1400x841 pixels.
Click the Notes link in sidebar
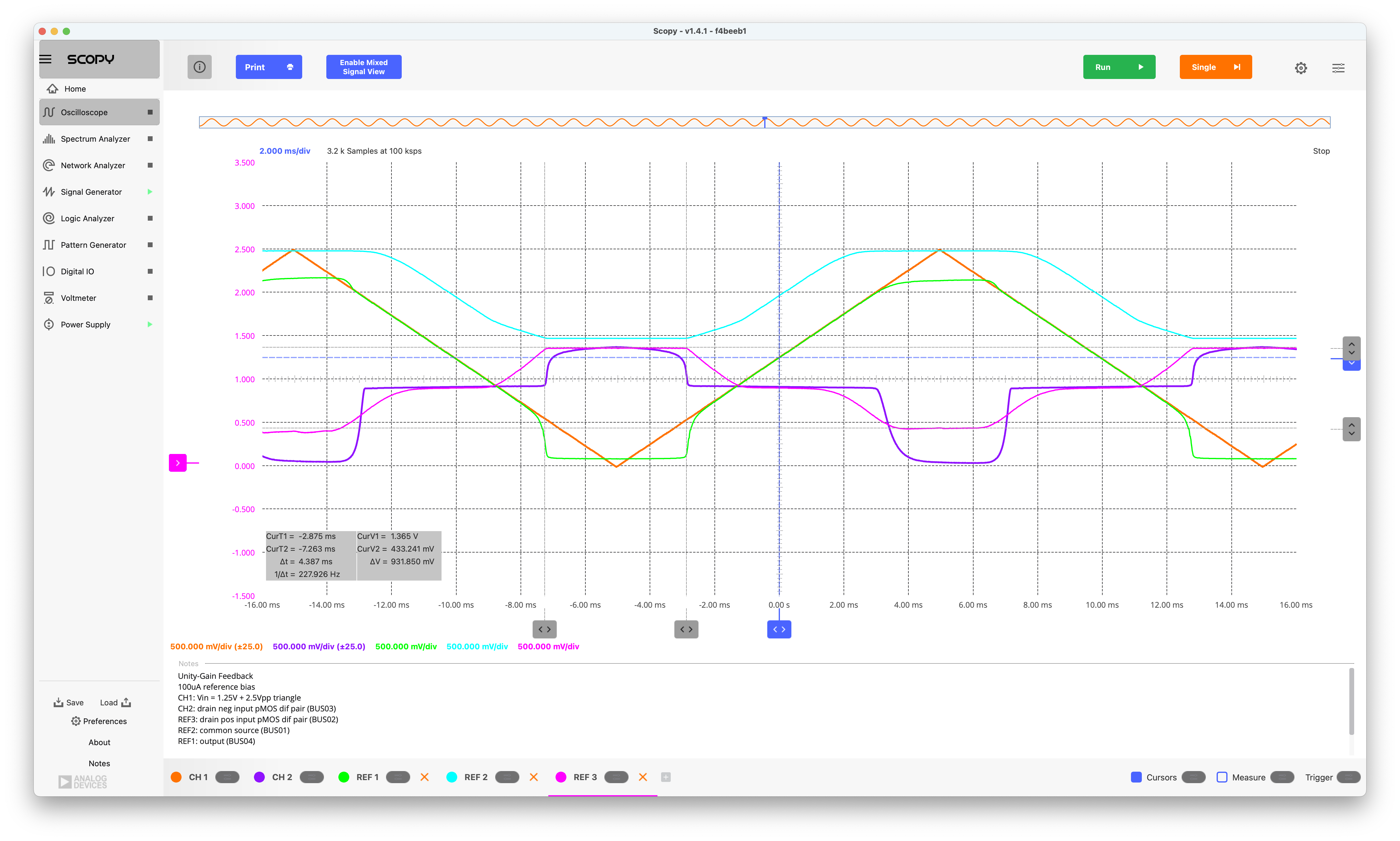point(99,764)
